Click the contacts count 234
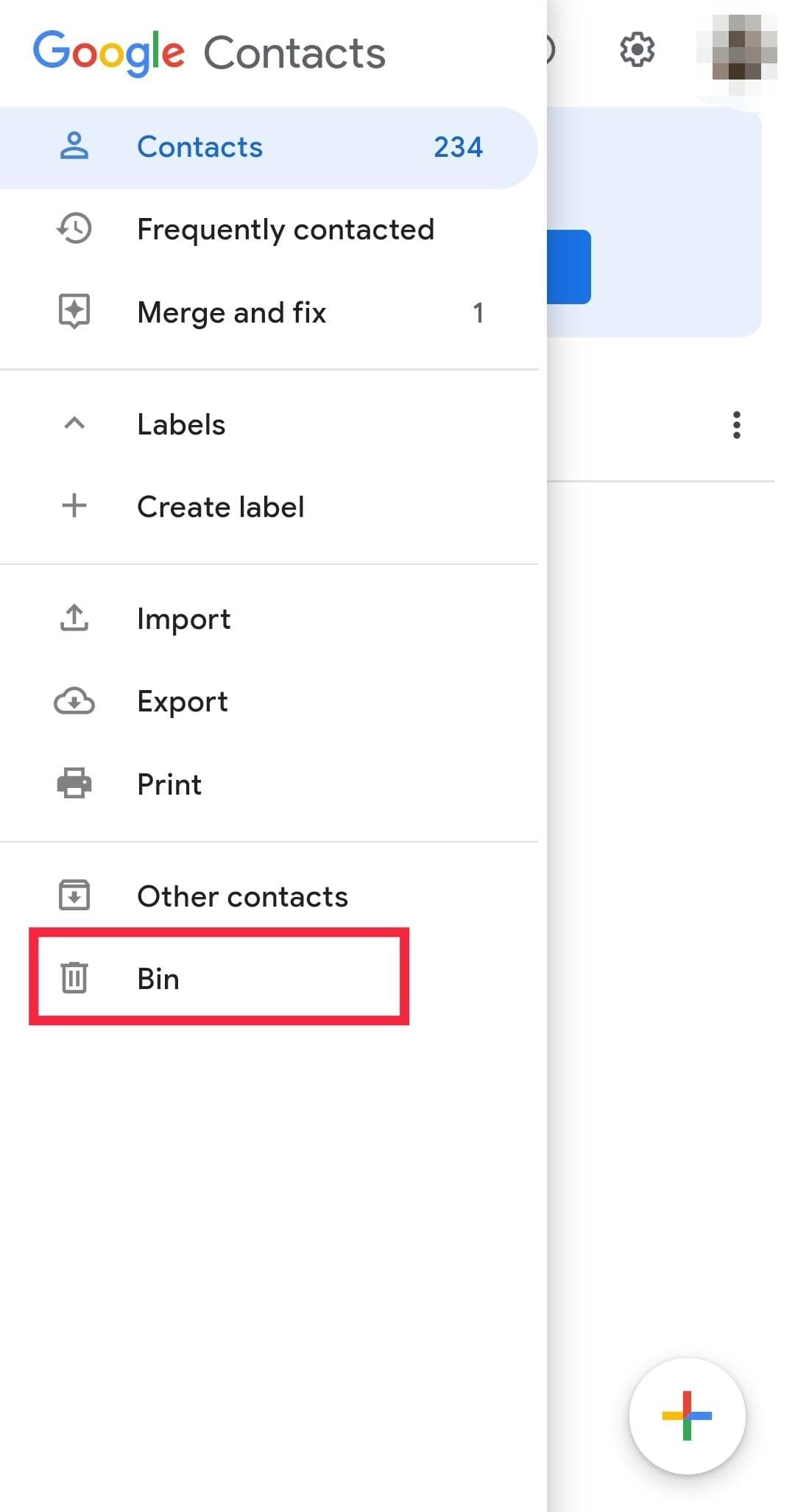This screenshot has width=795, height=1512. [458, 147]
